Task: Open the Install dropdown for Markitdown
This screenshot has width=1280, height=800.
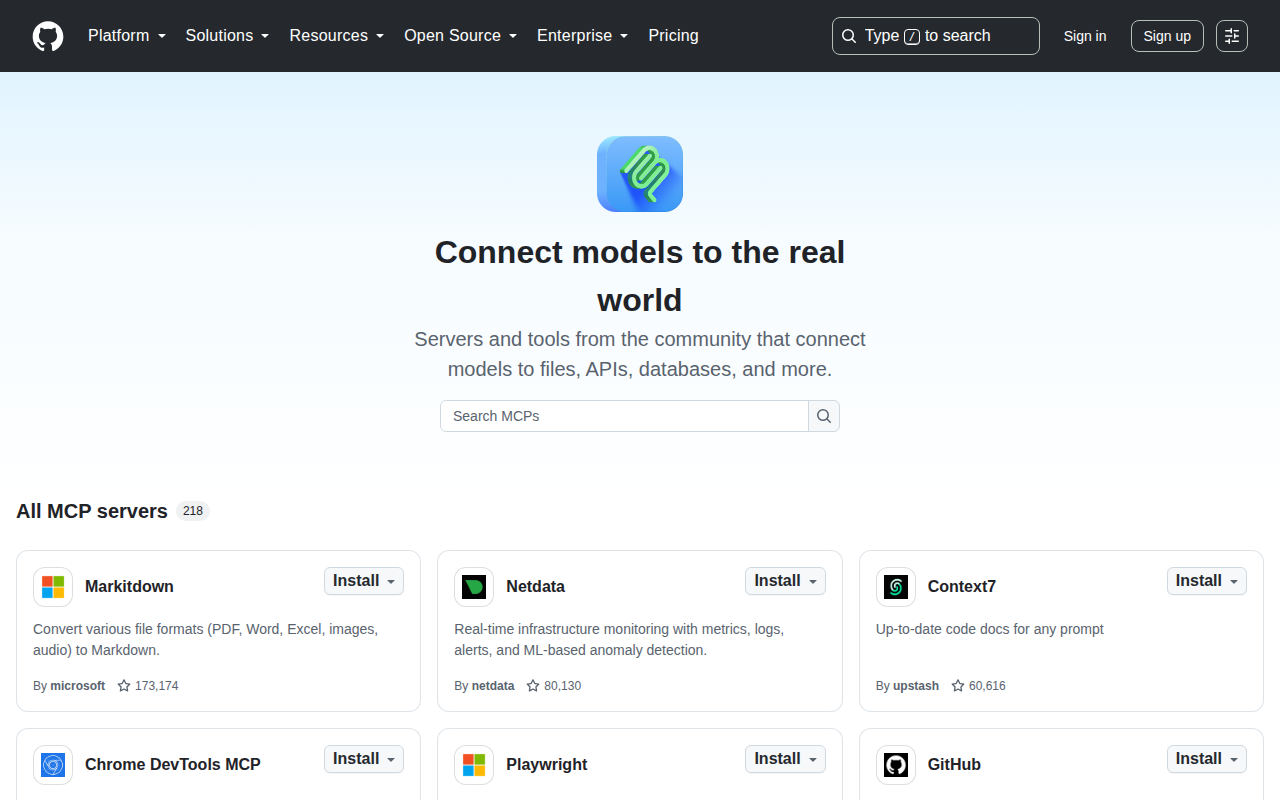Action: point(364,581)
